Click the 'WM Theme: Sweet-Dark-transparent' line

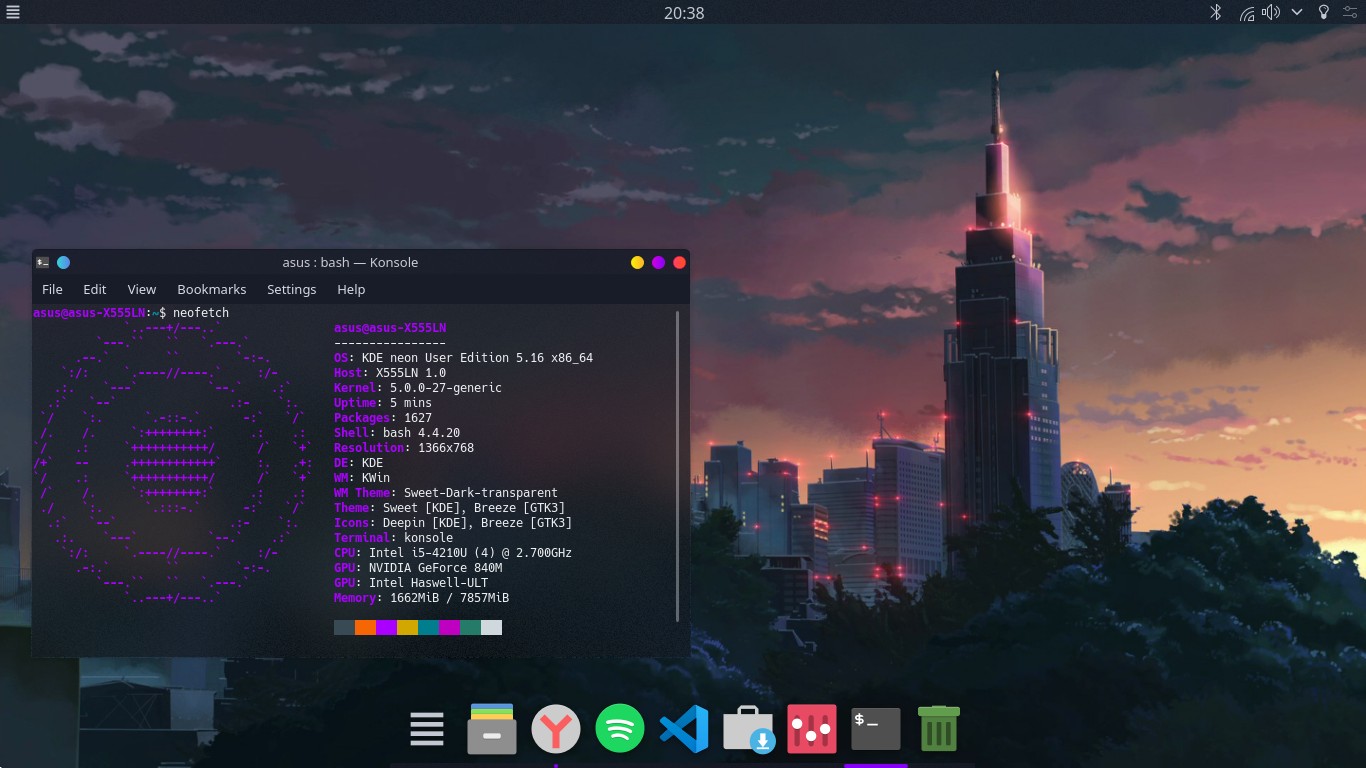446,493
